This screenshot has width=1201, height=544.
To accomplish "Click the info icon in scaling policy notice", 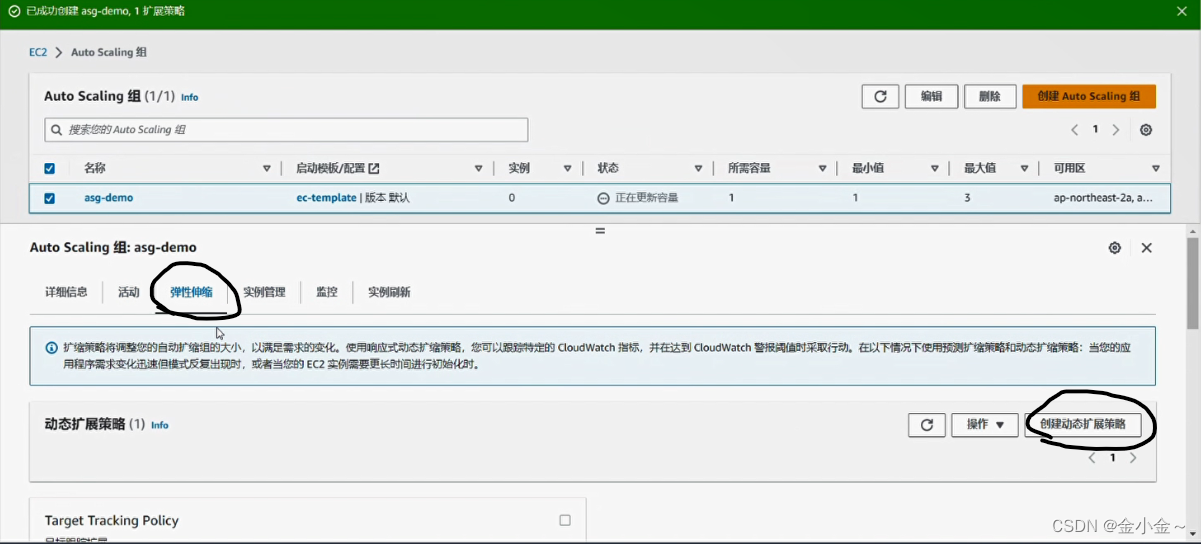I will point(51,348).
